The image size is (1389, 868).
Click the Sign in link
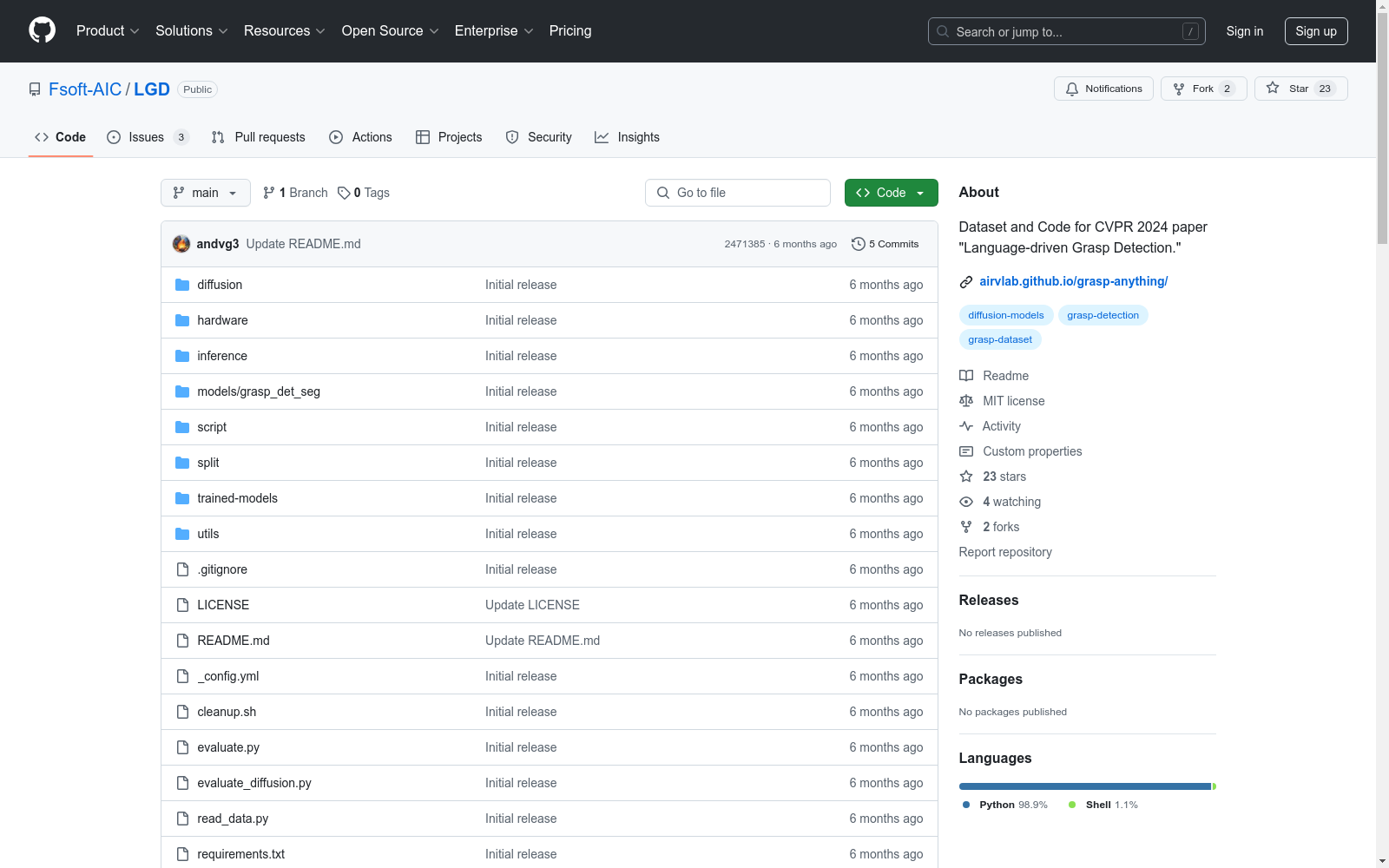1245,31
